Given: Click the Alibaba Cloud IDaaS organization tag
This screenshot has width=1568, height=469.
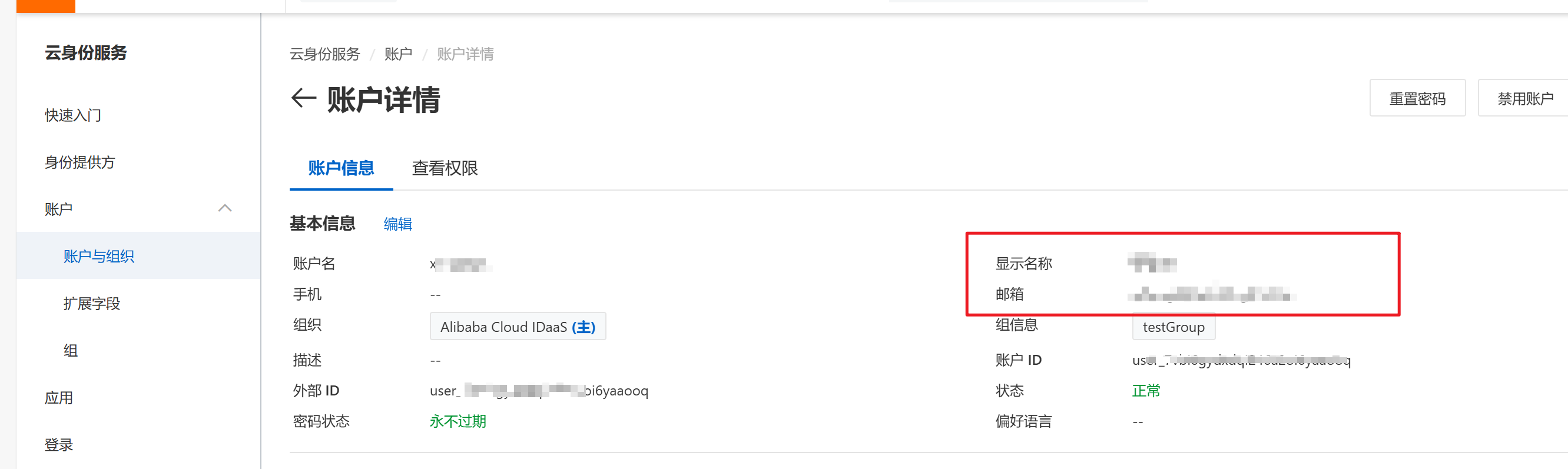Looking at the screenshot, I should [518, 327].
